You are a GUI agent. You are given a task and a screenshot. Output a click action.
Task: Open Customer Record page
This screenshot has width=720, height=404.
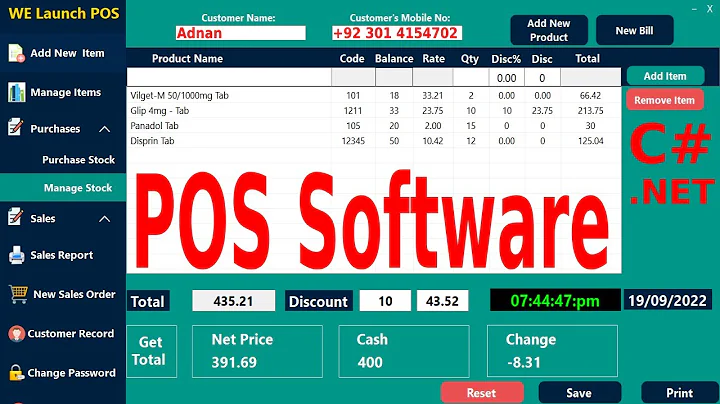pos(63,334)
